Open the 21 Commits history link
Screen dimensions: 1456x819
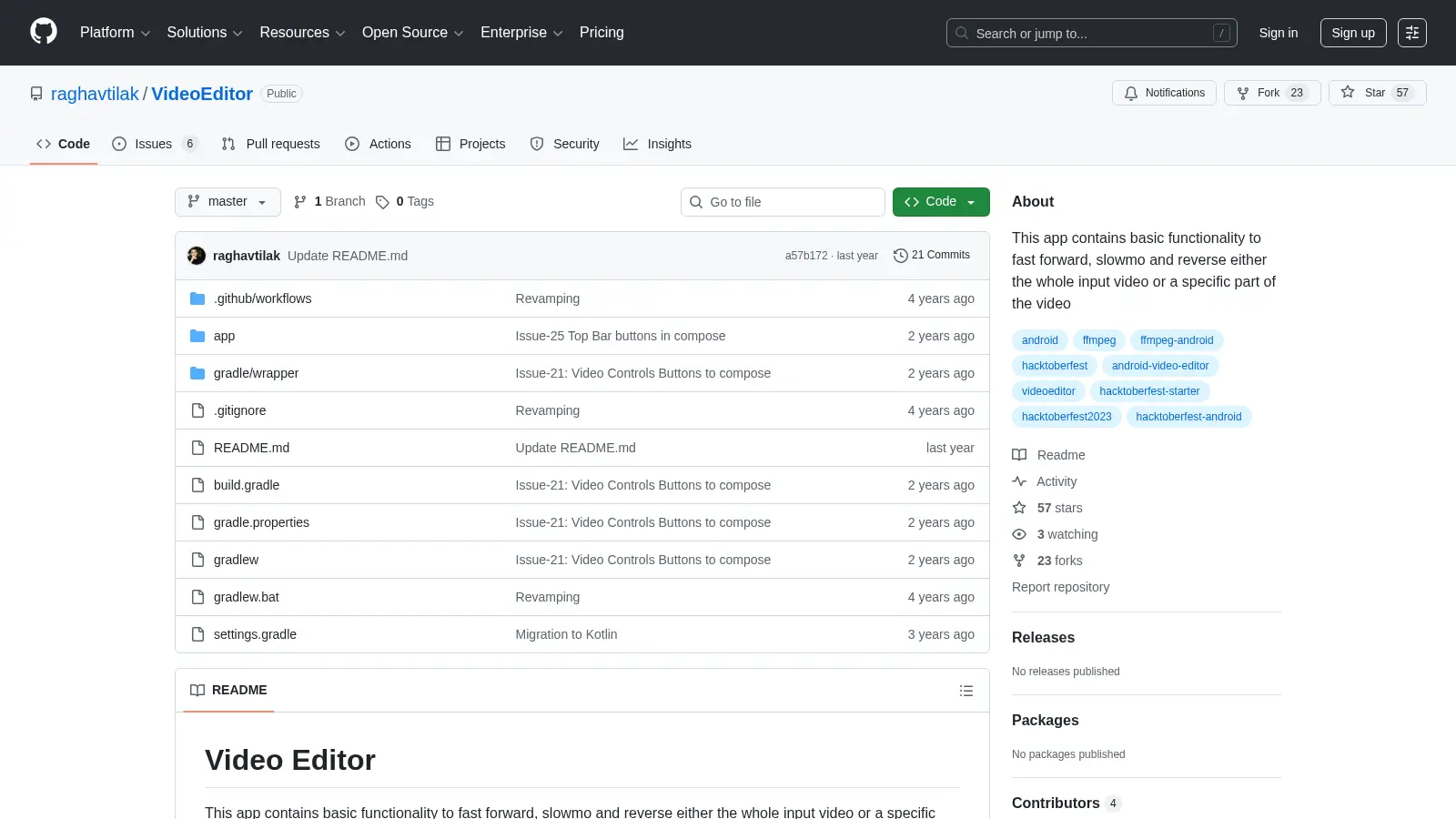pyautogui.click(x=932, y=256)
